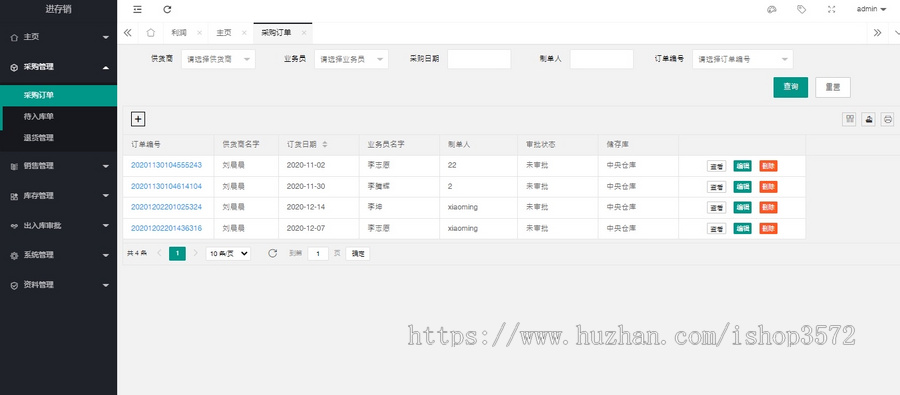The image size is (900, 395).
Task: Close the 采购订单 tab
Action: pos(304,33)
